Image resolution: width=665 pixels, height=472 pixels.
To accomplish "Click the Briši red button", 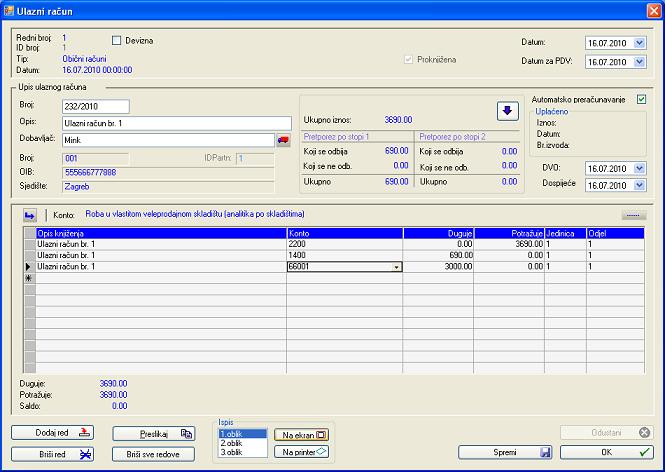I will [53, 454].
